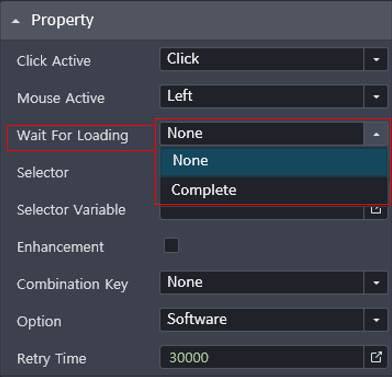Click the Combination Key None value box
This screenshot has height=377, width=392.
pos(262,283)
